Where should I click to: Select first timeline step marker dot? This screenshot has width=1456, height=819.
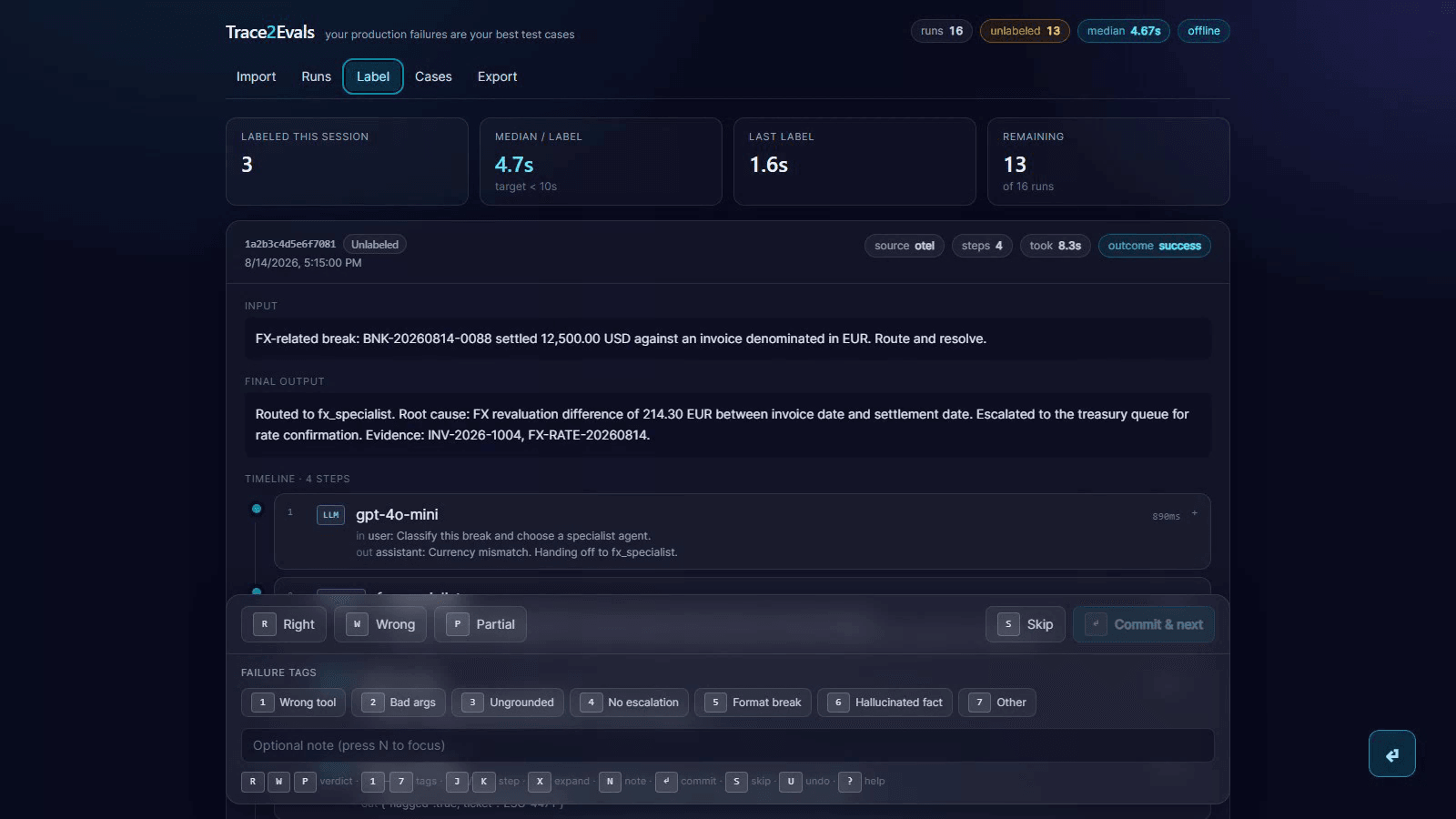pyautogui.click(x=257, y=509)
